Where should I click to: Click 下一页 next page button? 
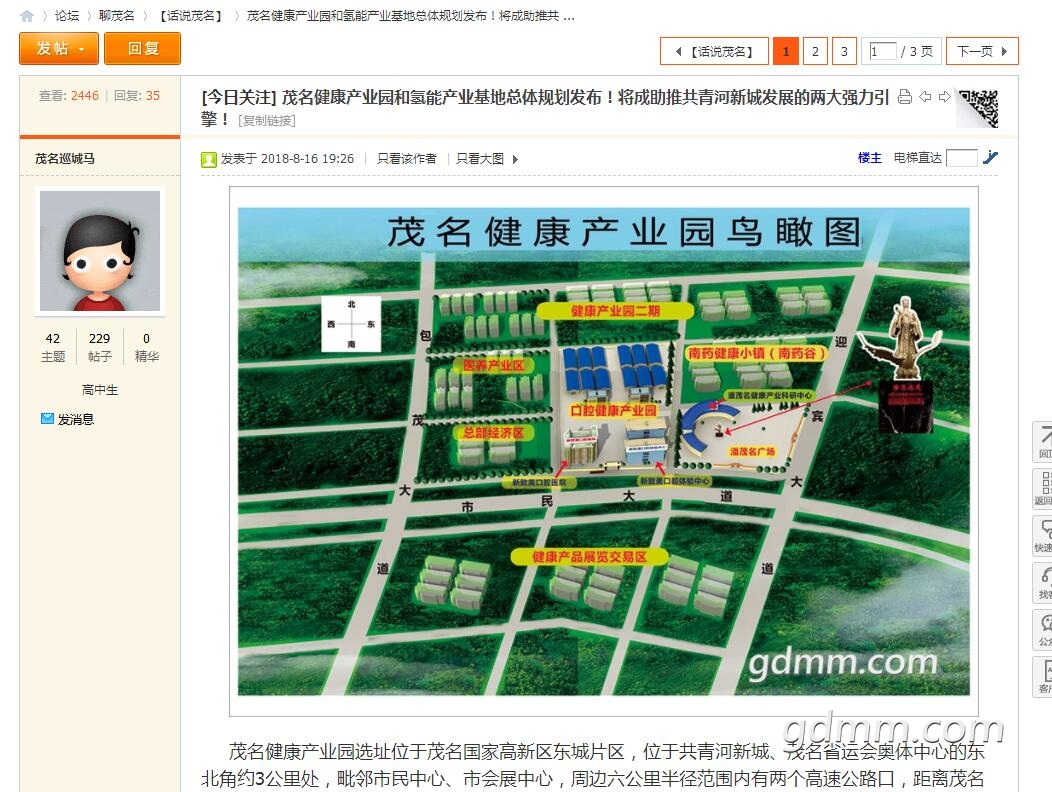(x=981, y=51)
